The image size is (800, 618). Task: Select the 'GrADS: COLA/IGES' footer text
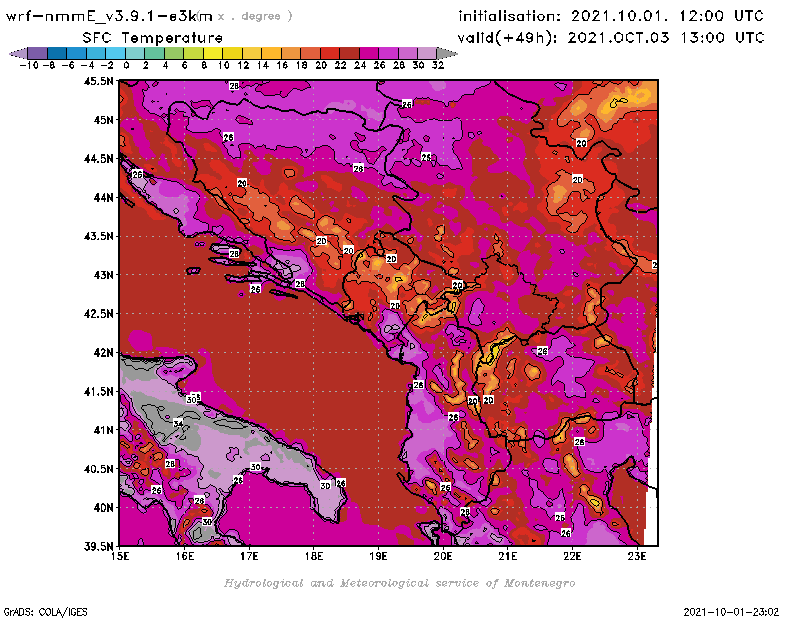tap(45, 612)
